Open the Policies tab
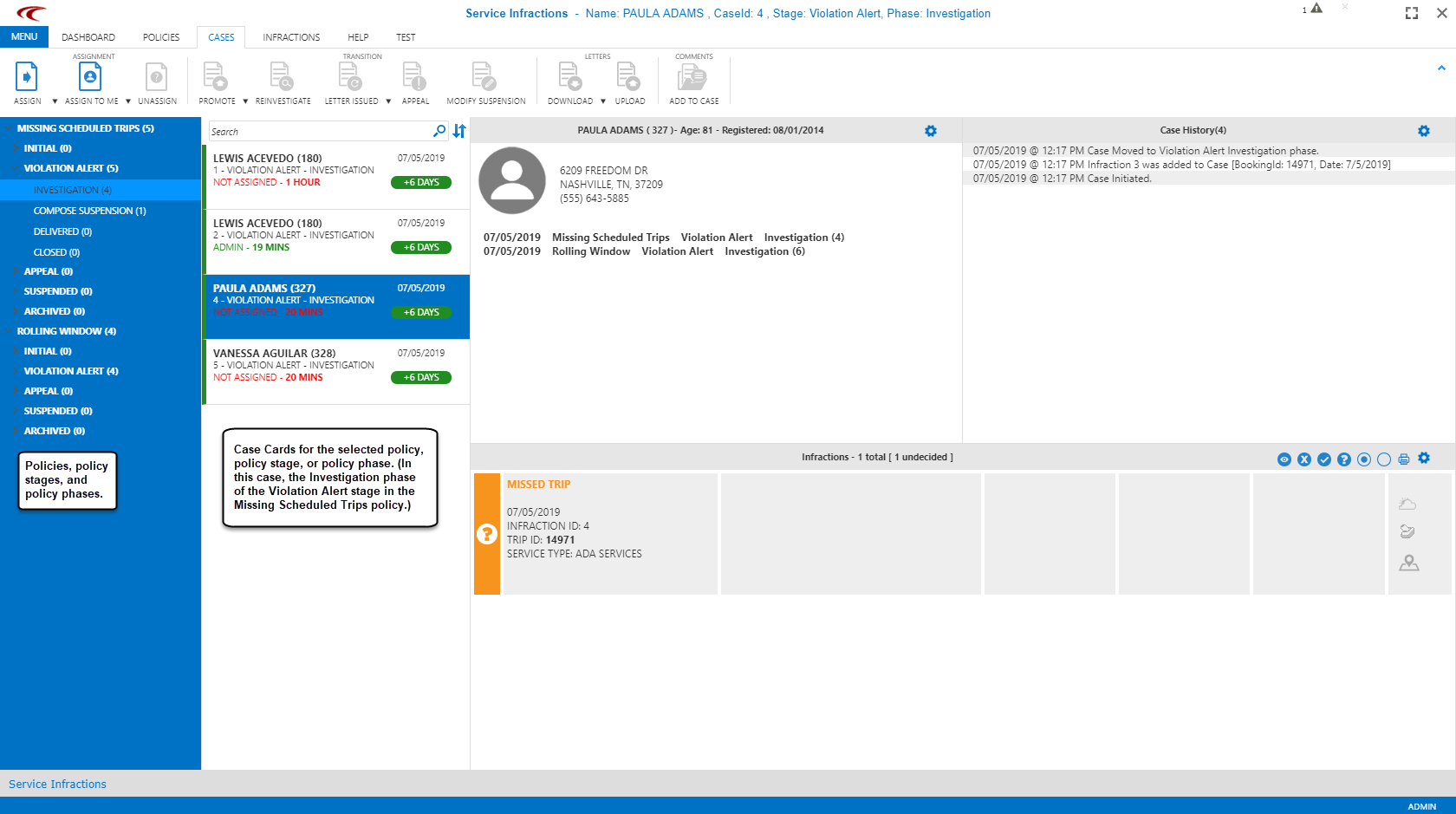Viewport: 1456px width, 814px height. pyautogui.click(x=161, y=37)
